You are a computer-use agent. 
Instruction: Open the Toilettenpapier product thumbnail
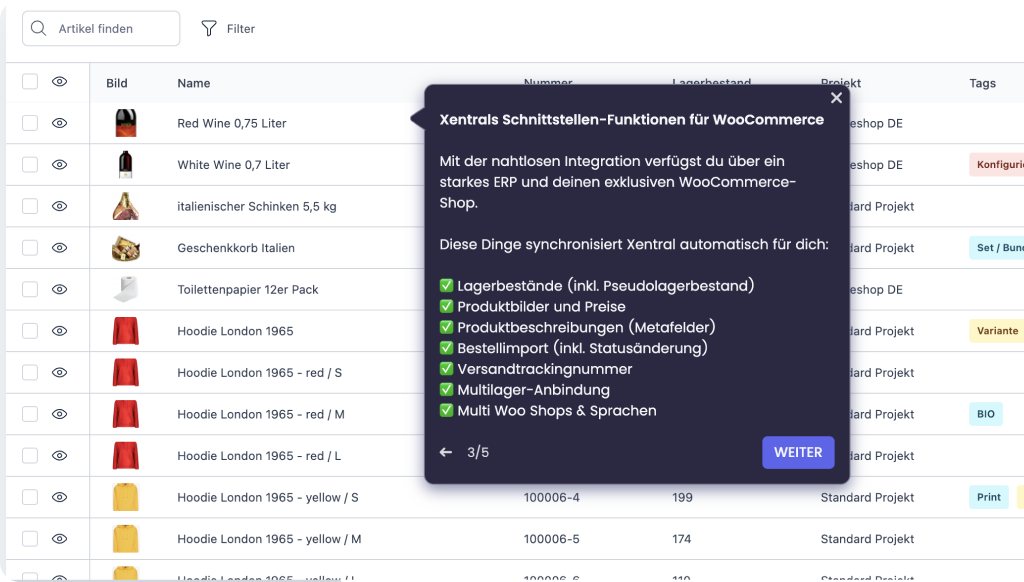point(125,289)
